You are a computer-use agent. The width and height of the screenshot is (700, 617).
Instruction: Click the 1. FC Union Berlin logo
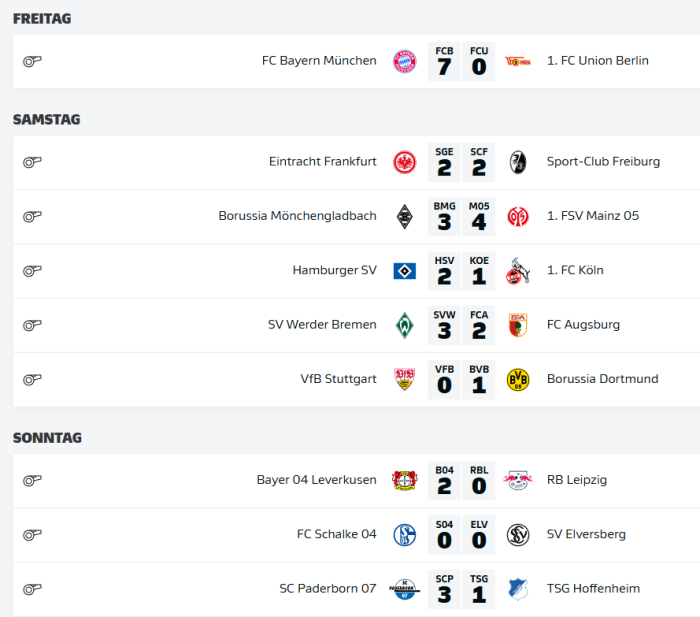point(518,61)
